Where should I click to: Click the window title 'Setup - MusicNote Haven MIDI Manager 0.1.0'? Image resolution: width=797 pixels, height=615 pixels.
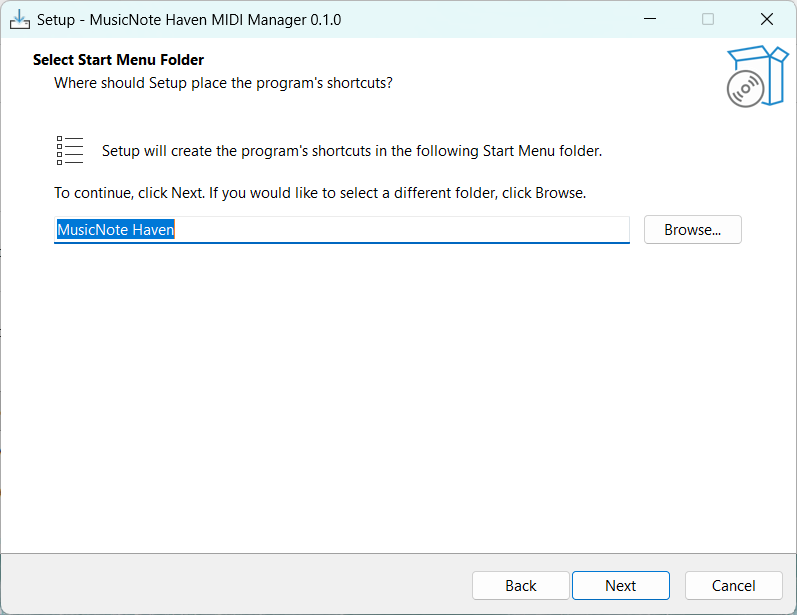tap(189, 20)
